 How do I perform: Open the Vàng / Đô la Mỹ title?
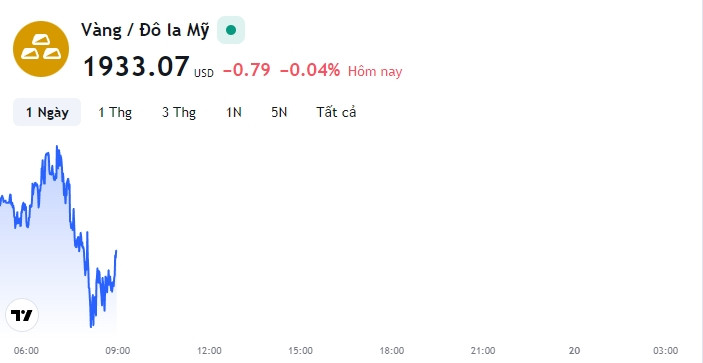pos(145,30)
